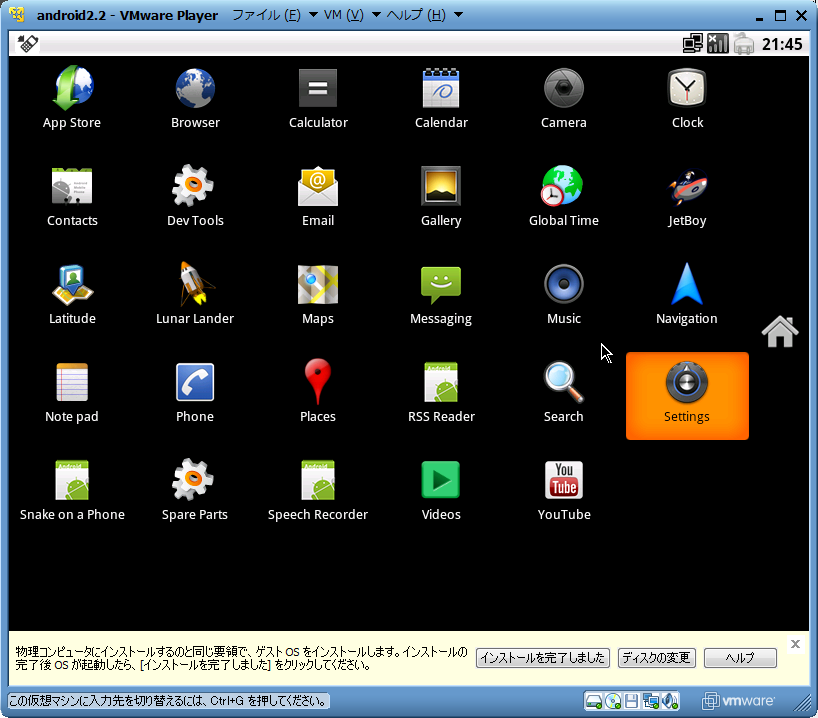
Task: Launch the Lunar Lander game
Action: [x=195, y=294]
